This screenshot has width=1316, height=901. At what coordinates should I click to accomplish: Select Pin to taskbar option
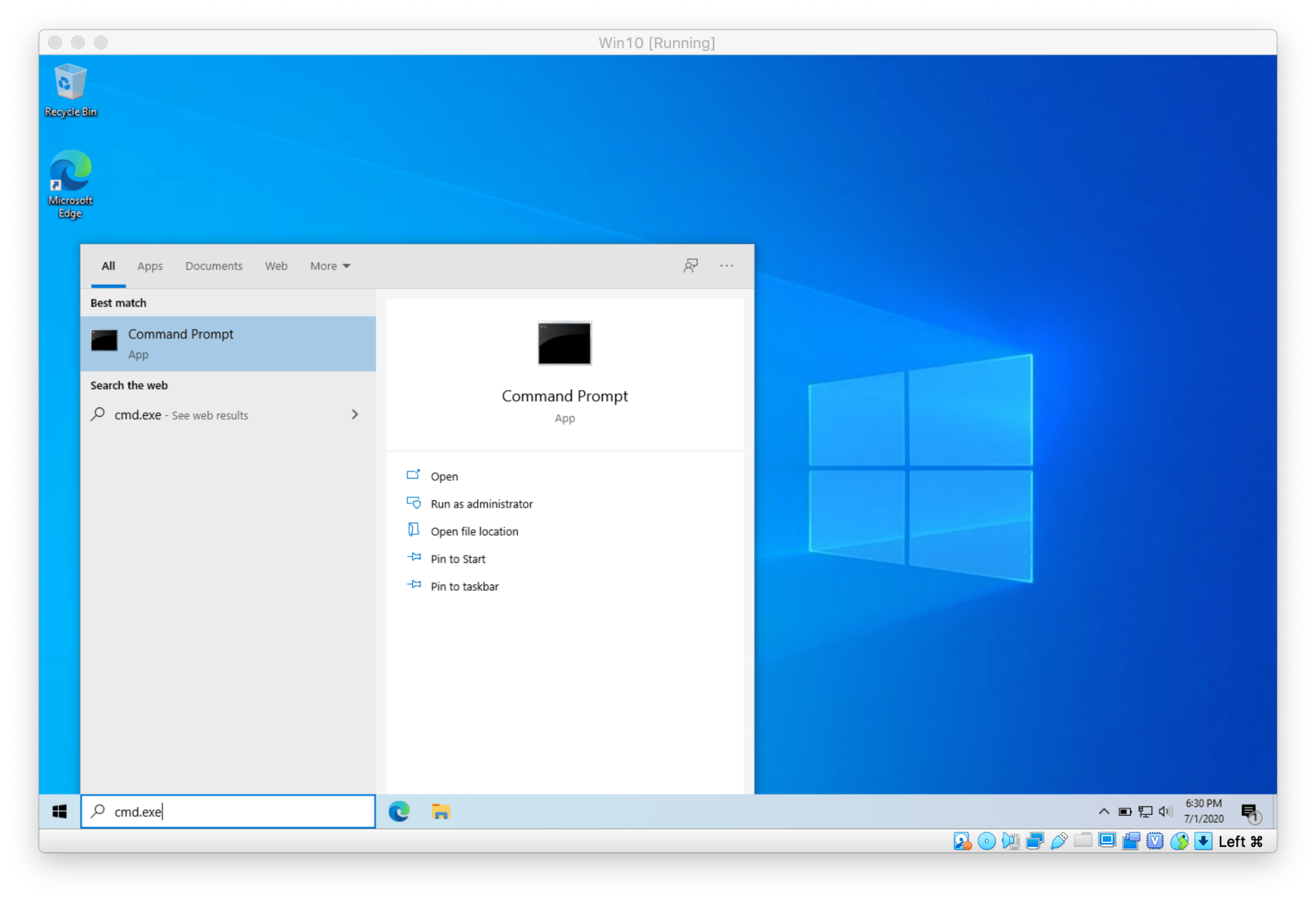pyautogui.click(x=464, y=586)
